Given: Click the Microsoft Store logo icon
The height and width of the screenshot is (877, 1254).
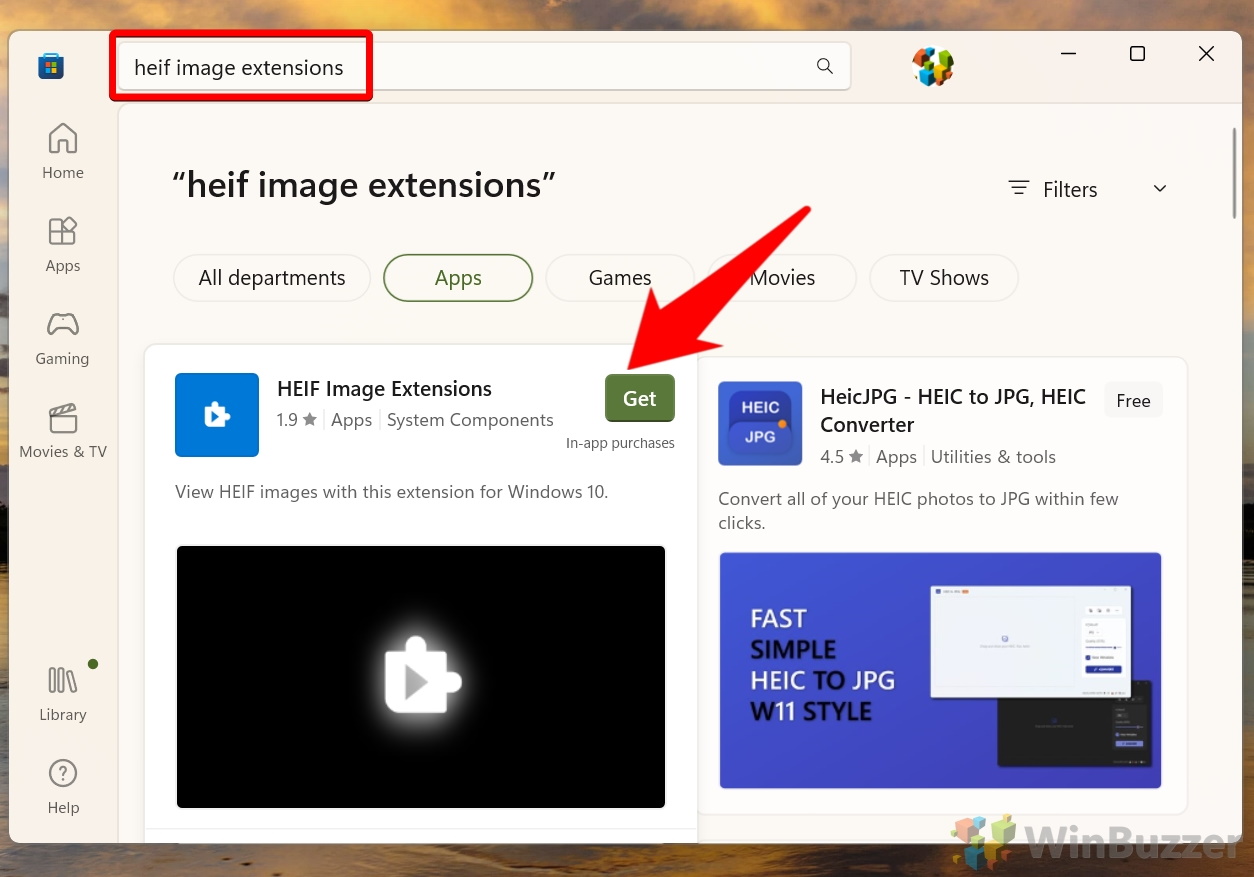Looking at the screenshot, I should coord(51,66).
